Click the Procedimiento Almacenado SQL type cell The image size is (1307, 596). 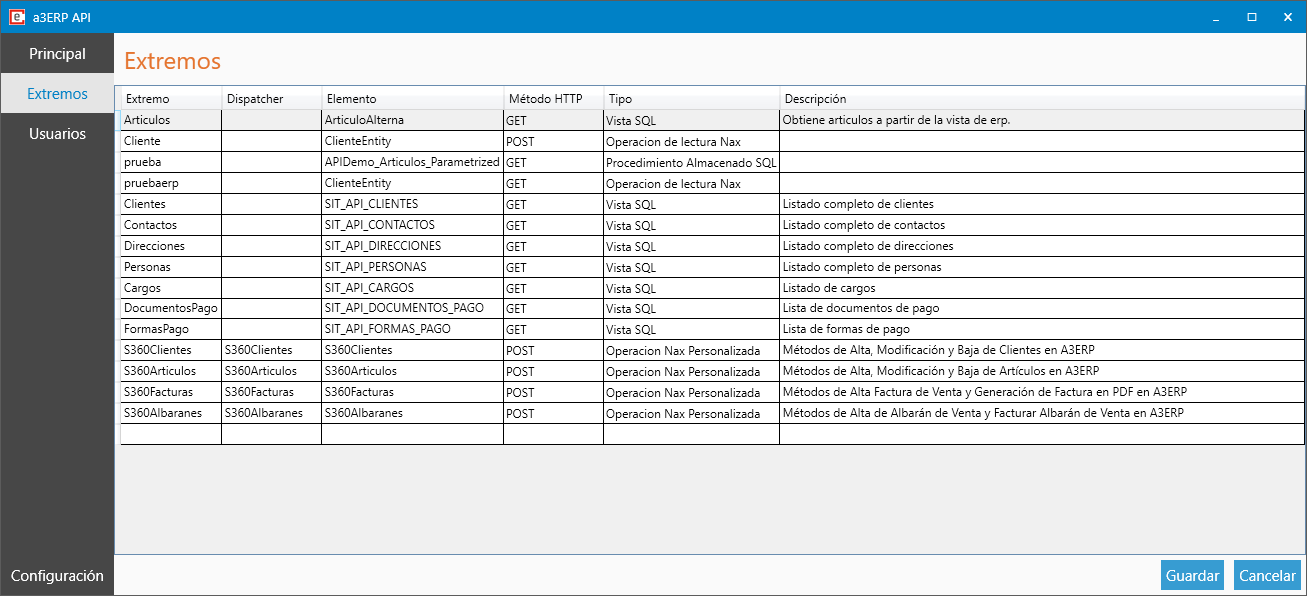tap(692, 162)
